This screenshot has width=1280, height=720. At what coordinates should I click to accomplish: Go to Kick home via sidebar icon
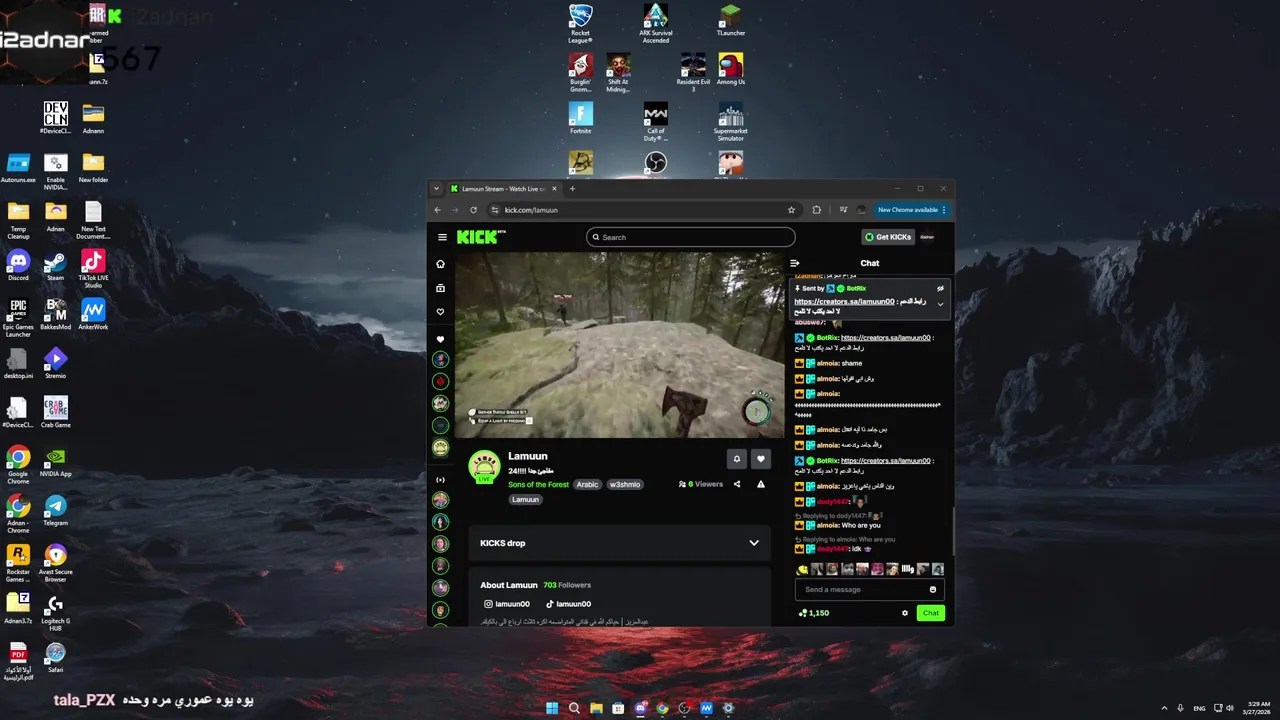440,264
